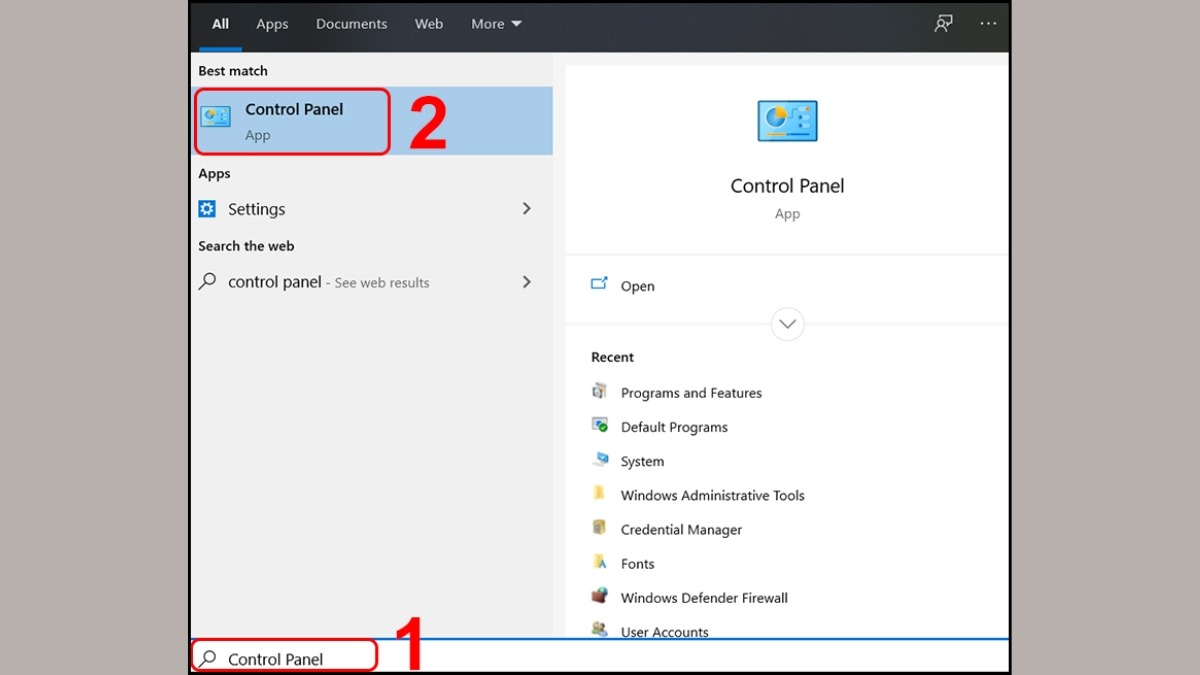Image resolution: width=1200 pixels, height=675 pixels.
Task: Click the Windows Defender Firewall icon
Action: tap(599, 596)
